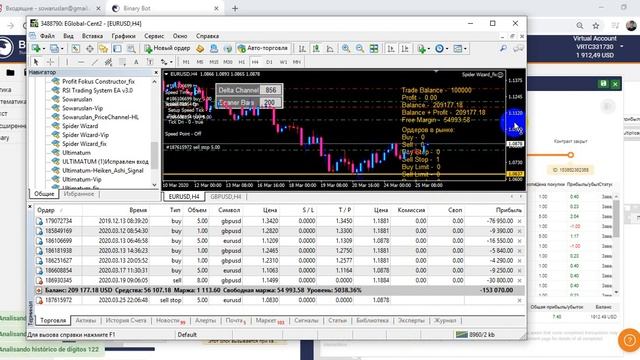The width and height of the screenshot is (640, 360).
Task: Zoom in on the chart
Action: tap(346, 49)
